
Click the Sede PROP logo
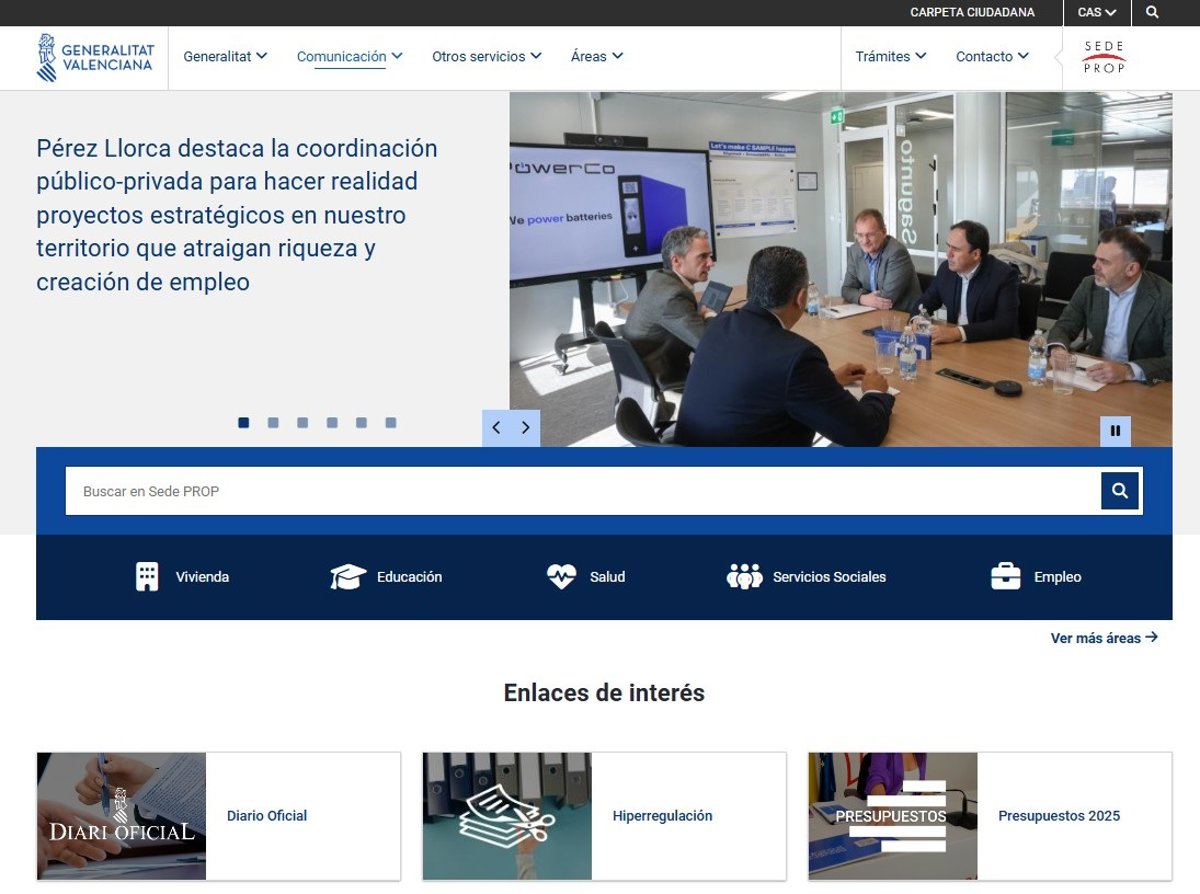[x=1104, y=57]
